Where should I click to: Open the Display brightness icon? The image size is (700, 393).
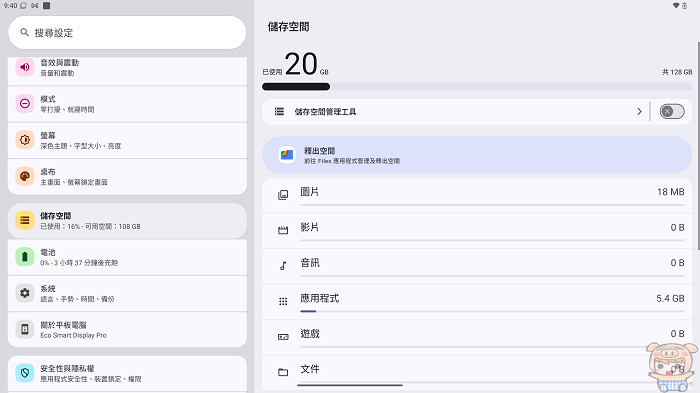pyautogui.click(x=25, y=140)
